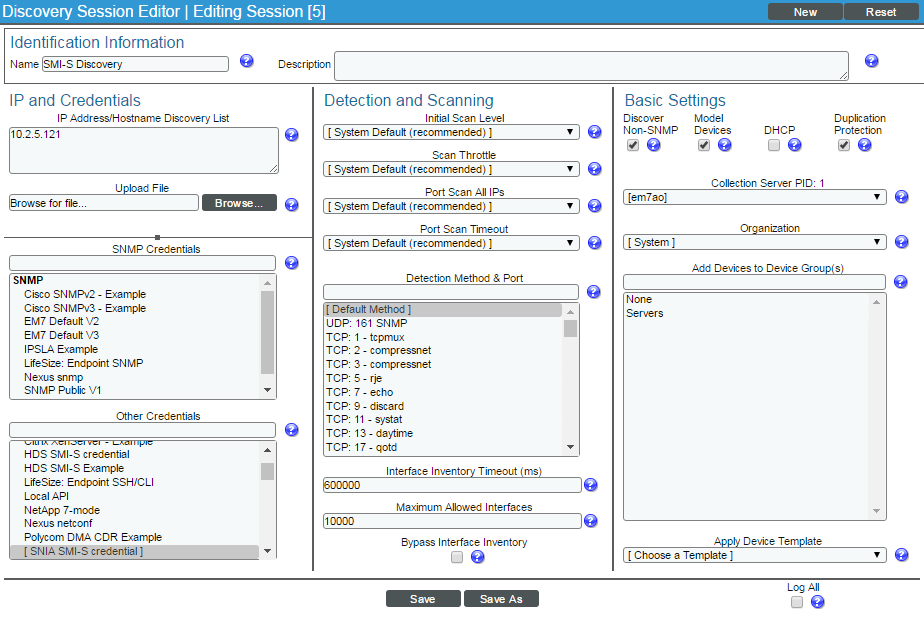The height and width of the screenshot is (625, 924).
Task: Open help for Duplication Protection
Action: (864, 145)
